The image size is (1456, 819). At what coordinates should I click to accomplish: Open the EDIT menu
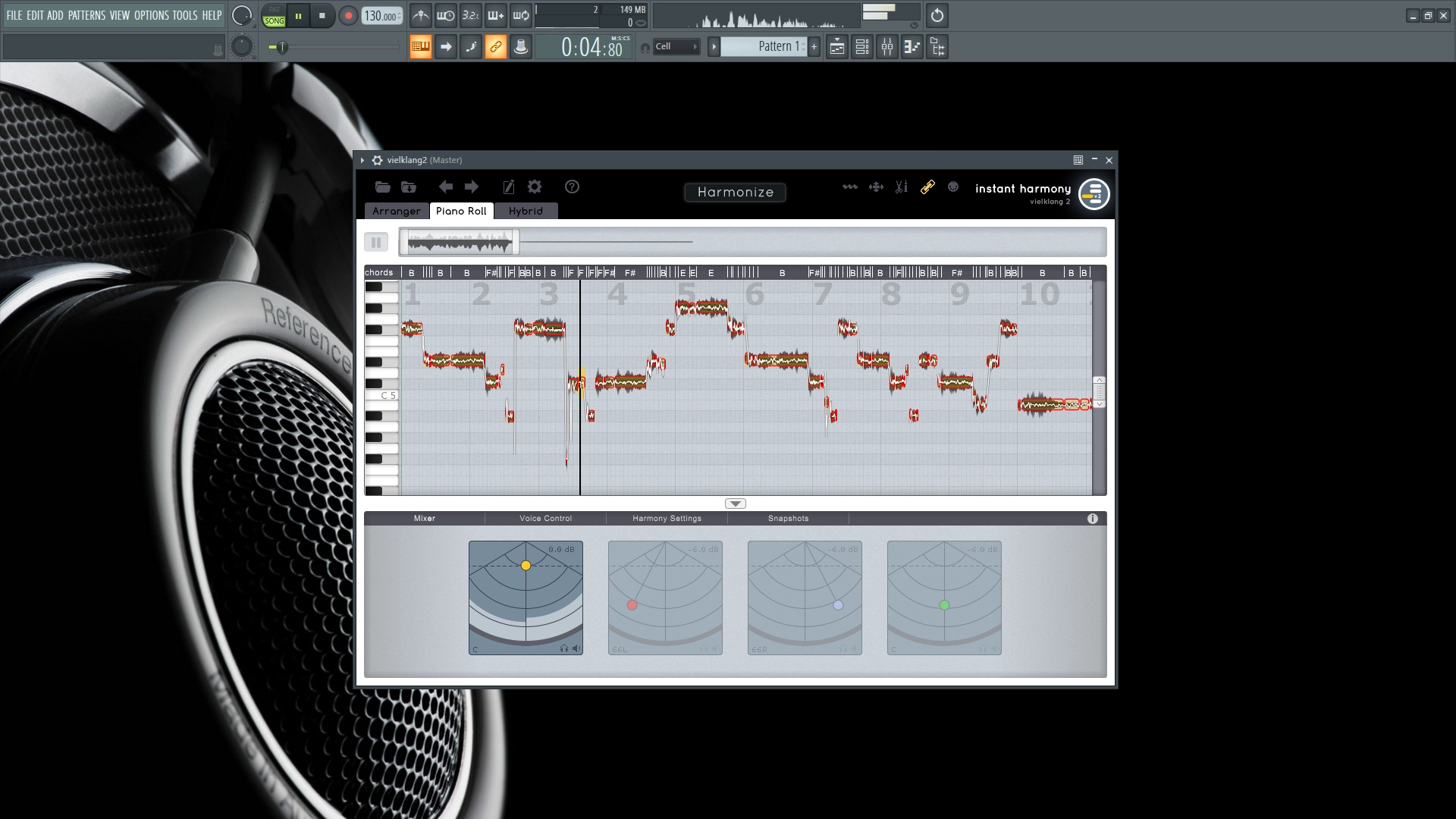click(35, 15)
